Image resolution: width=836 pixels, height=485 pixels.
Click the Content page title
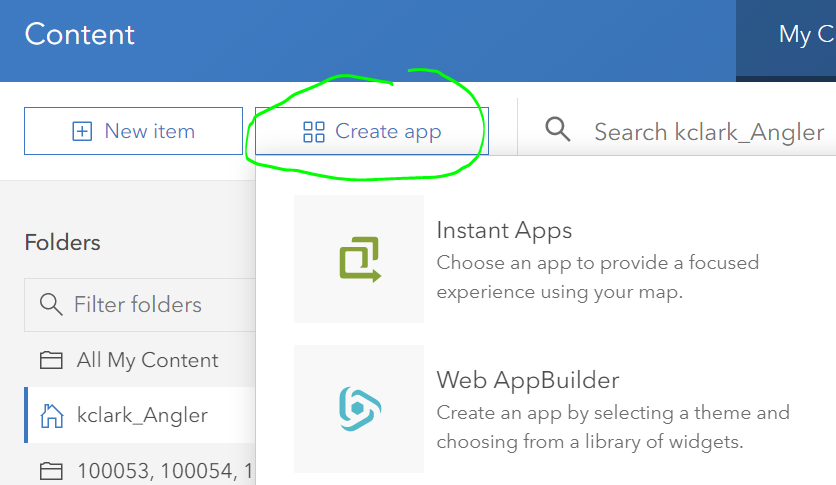click(x=80, y=34)
